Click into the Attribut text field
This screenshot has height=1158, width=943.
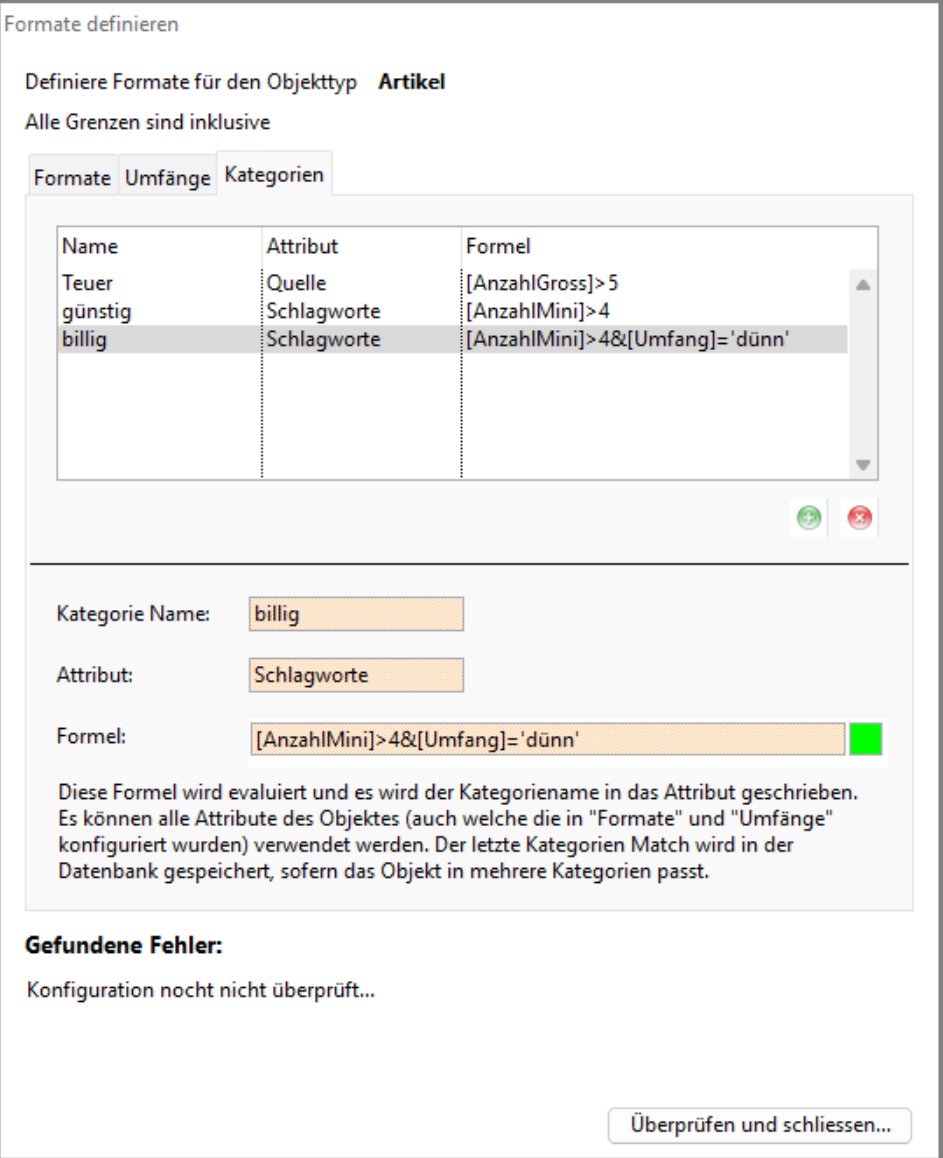[x=355, y=674]
